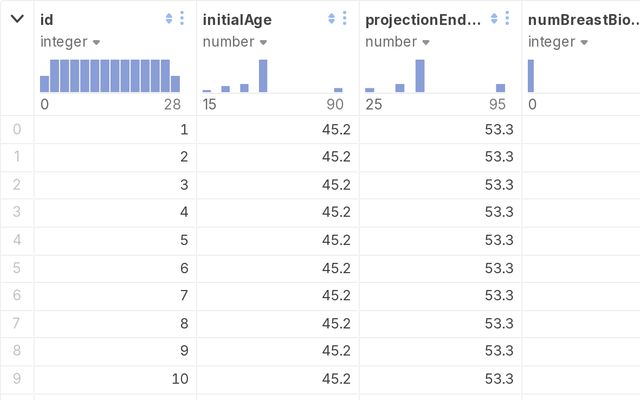Open initialAge column options menu
The image size is (640, 400).
(x=344, y=19)
